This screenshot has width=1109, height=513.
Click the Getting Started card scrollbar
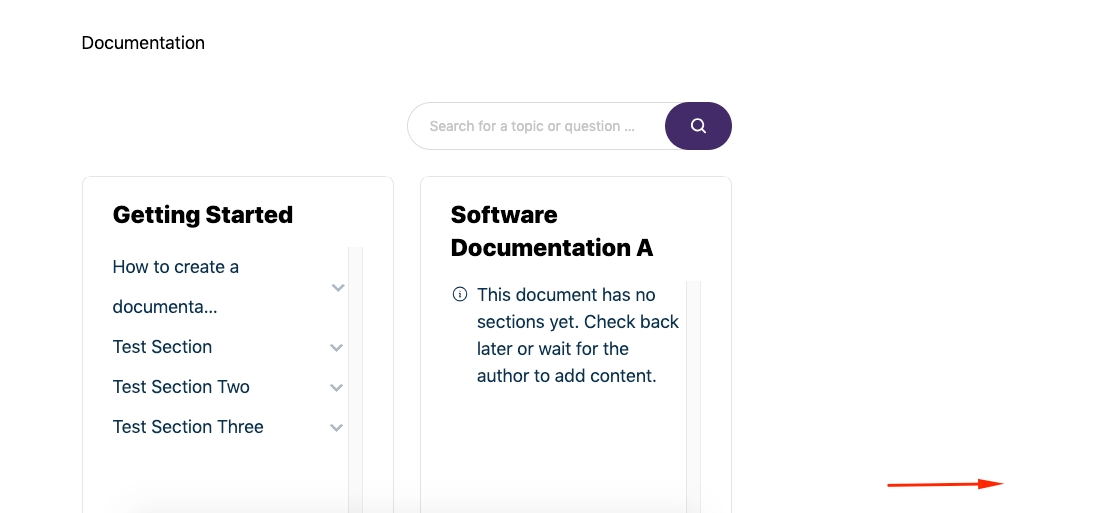(355, 380)
